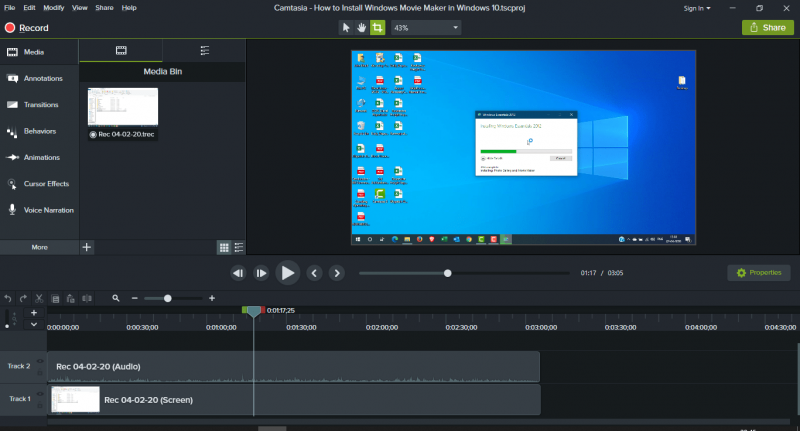
Task: Jump to next media with right chevron
Action: tap(337, 273)
